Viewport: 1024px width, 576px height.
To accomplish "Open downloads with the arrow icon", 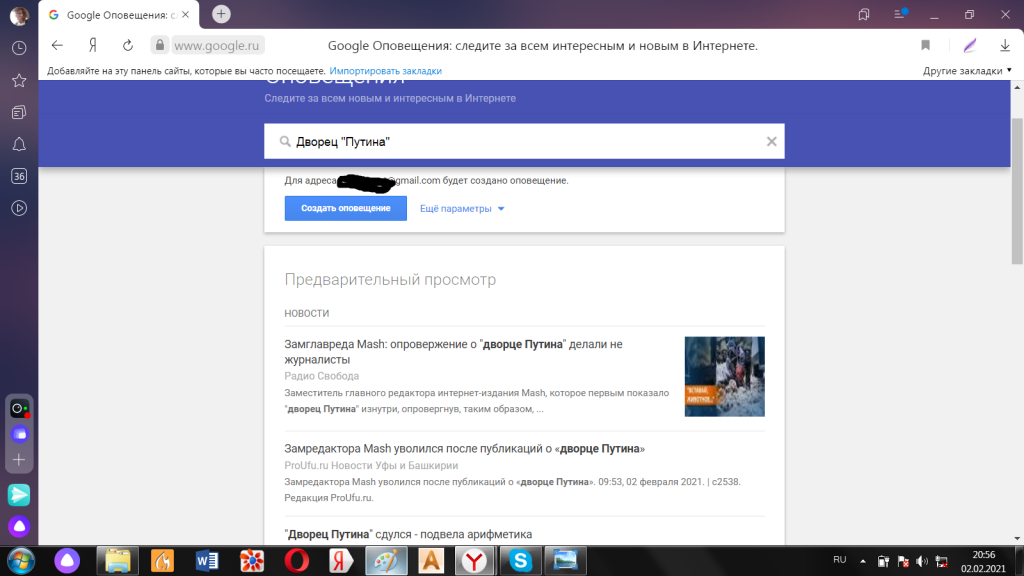I will [x=1005, y=45].
